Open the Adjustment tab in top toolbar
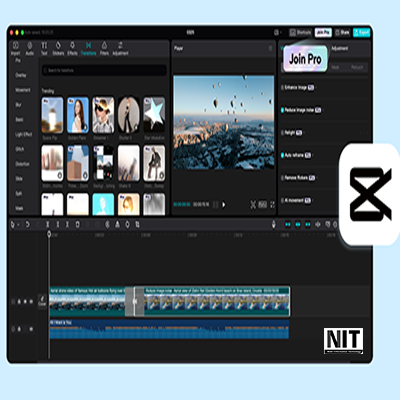The image size is (400, 400). click(x=120, y=49)
